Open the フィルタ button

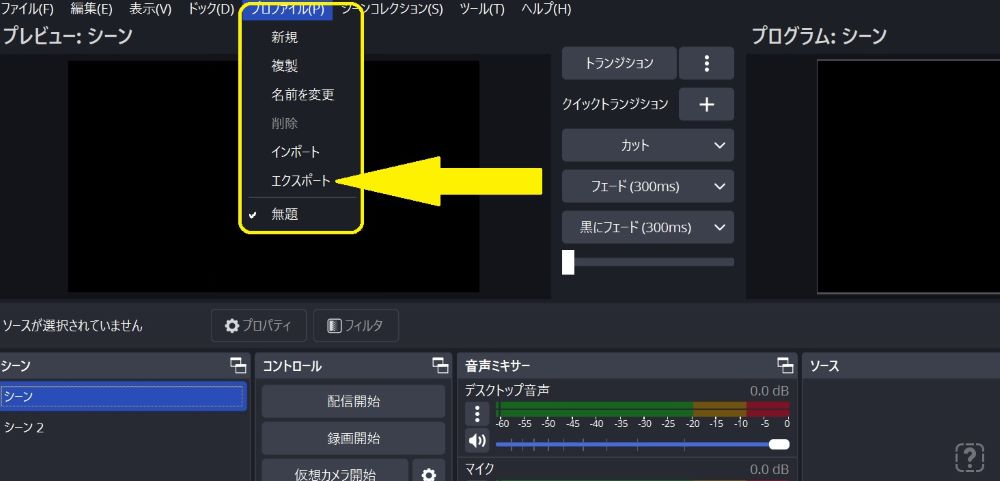point(356,326)
